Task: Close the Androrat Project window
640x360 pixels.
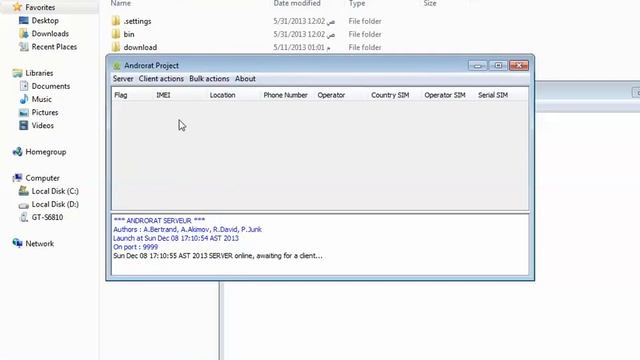Action: tap(519, 65)
